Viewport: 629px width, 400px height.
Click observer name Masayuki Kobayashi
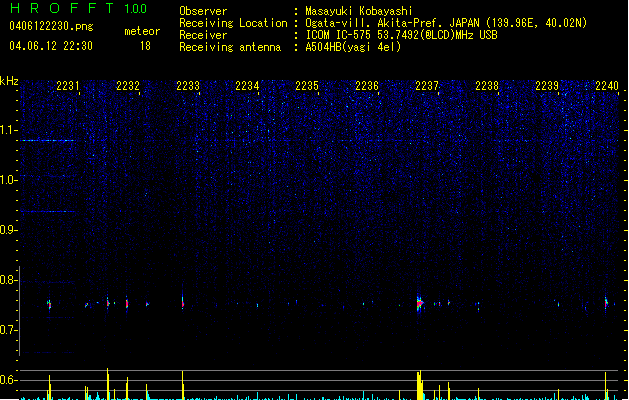(359, 11)
